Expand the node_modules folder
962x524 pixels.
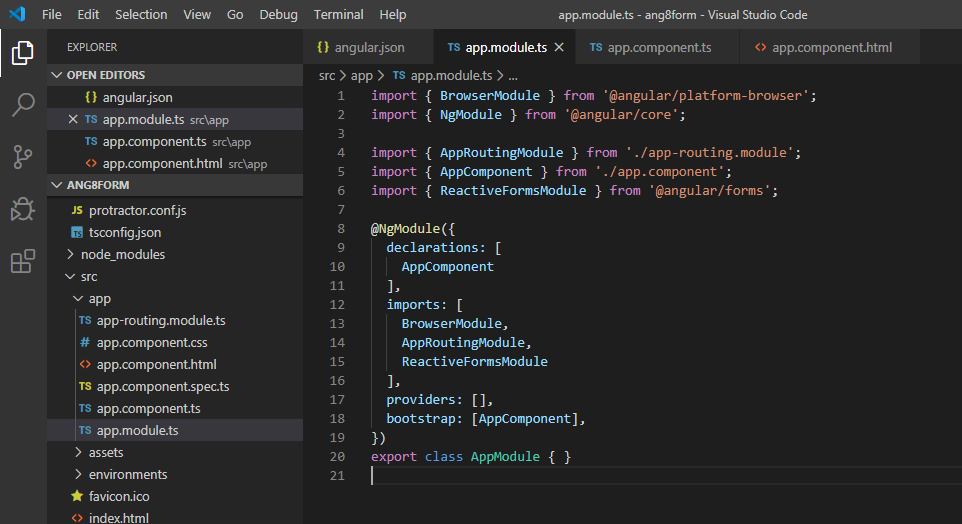[x=122, y=254]
